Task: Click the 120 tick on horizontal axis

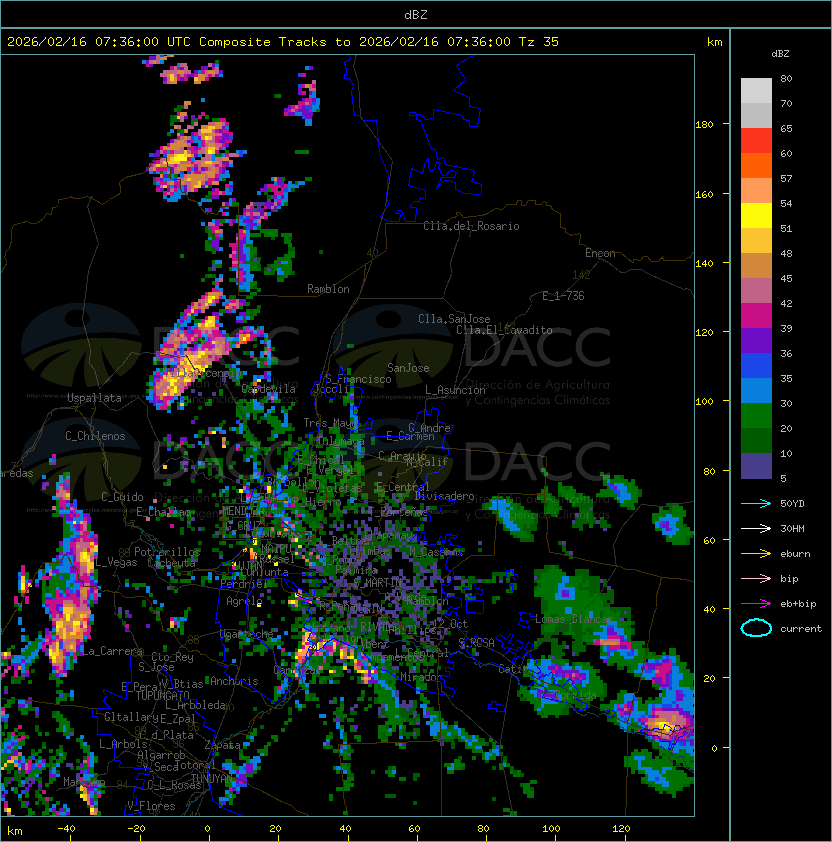Action: (621, 829)
